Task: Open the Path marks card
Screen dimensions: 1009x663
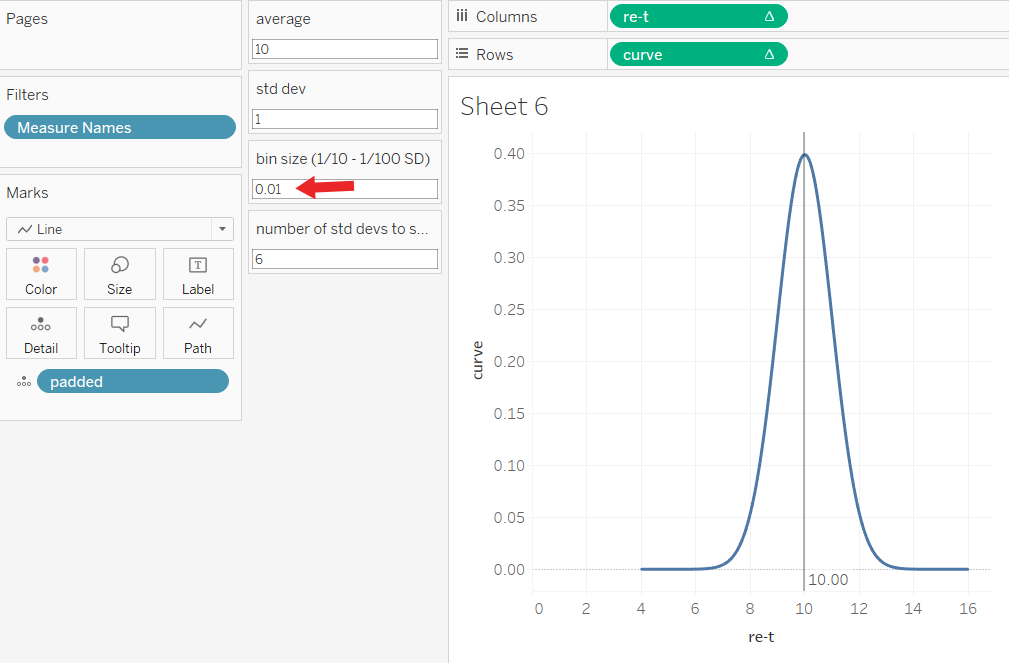Action: 198,333
